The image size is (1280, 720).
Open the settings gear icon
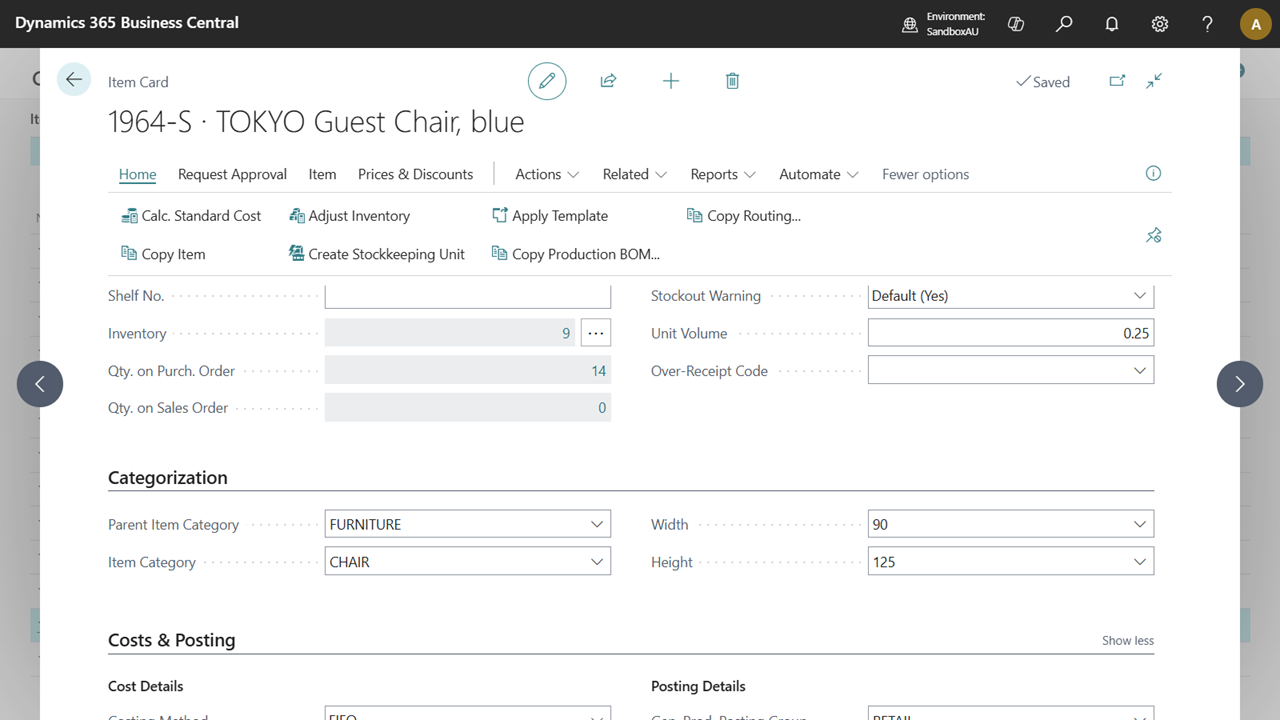[x=1159, y=23]
